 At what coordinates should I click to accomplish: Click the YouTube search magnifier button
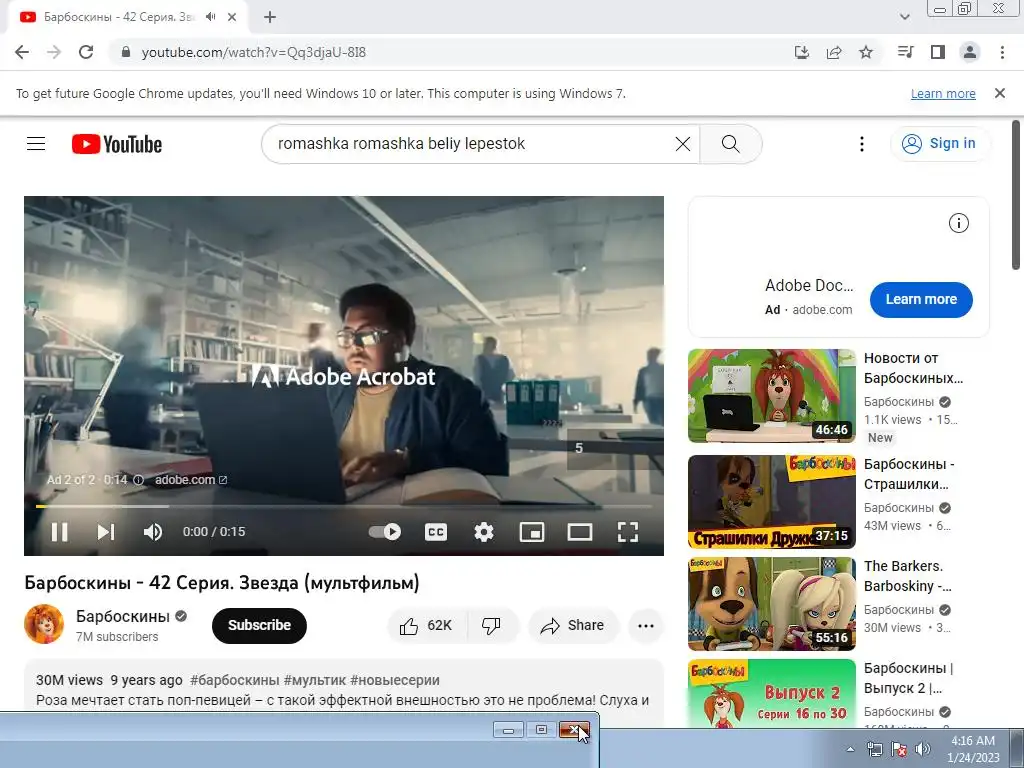click(x=731, y=144)
